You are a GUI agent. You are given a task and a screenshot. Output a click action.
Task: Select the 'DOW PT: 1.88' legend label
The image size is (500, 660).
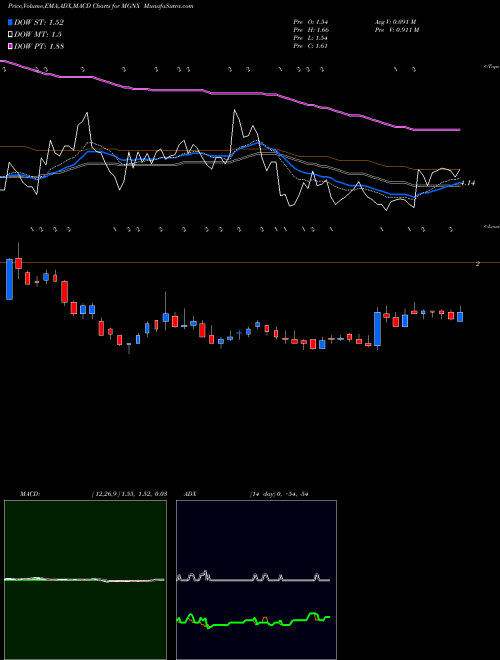point(39,46)
